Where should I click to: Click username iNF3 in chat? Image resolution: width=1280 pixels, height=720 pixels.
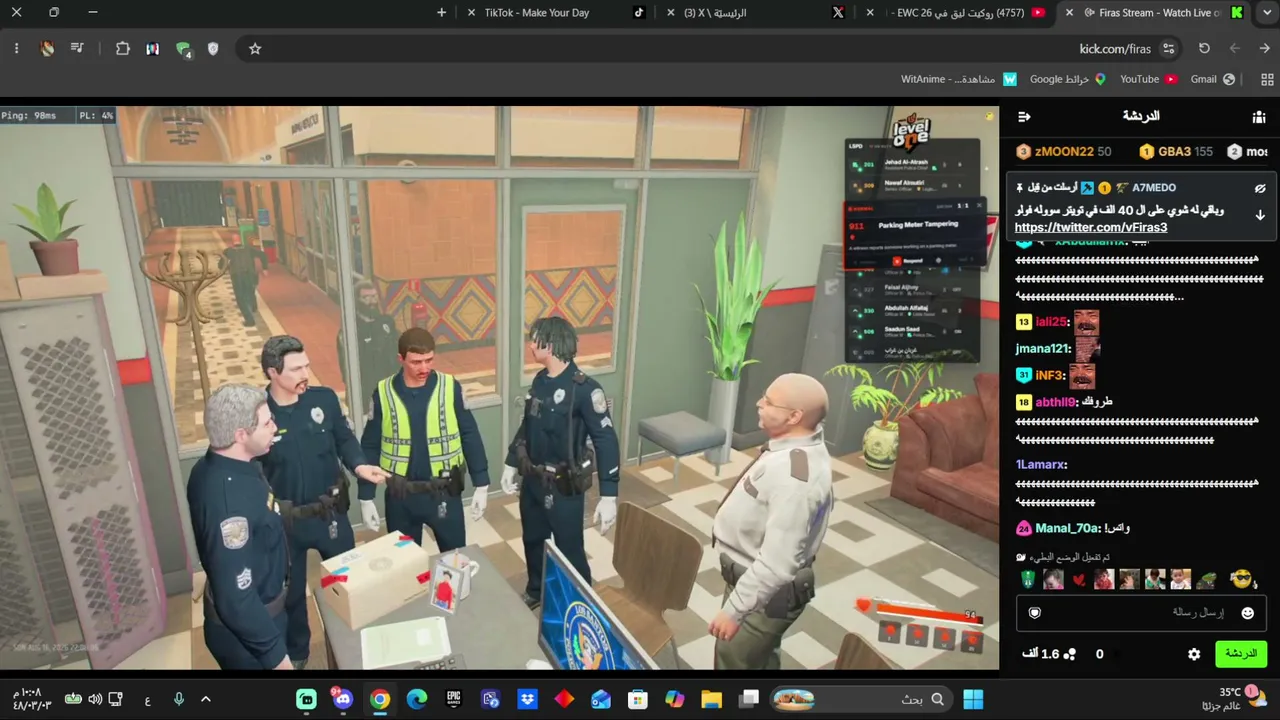click(x=1050, y=375)
